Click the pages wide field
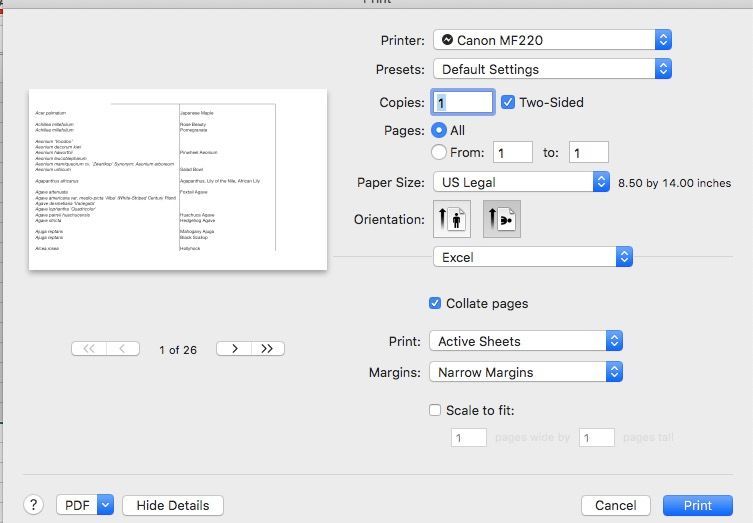Screen dimensions: 753x523 point(469,438)
